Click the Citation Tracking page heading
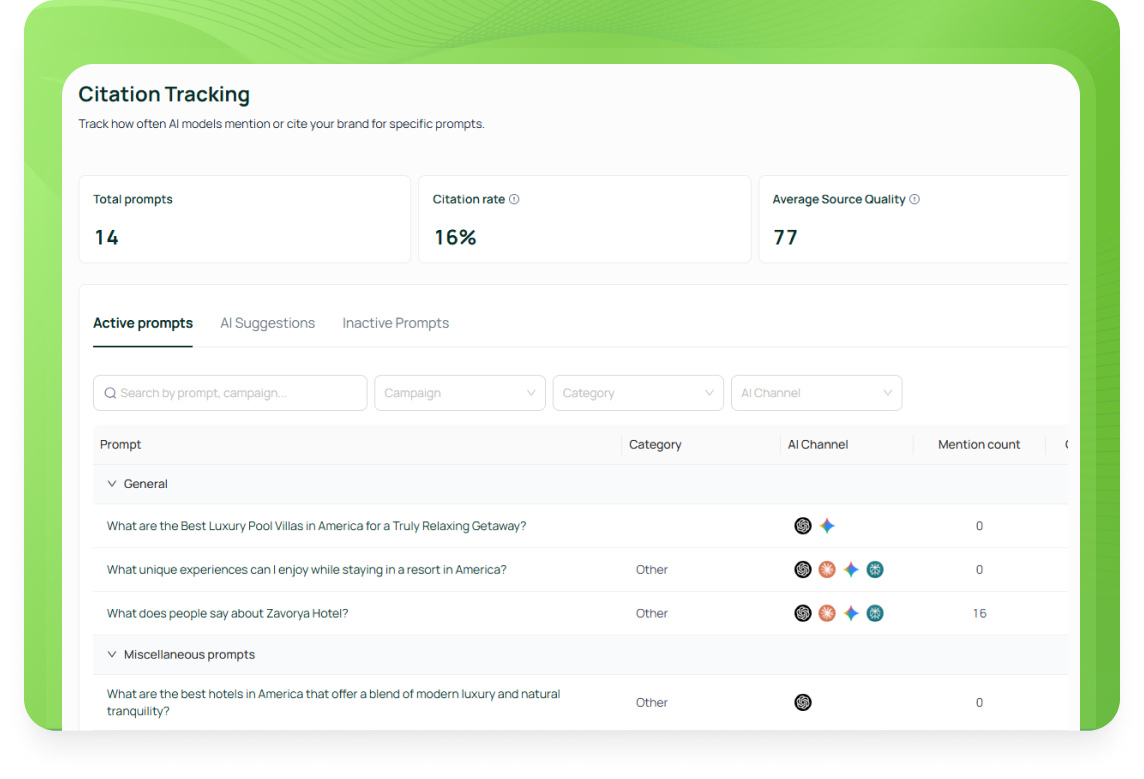1144x779 pixels. coord(164,94)
